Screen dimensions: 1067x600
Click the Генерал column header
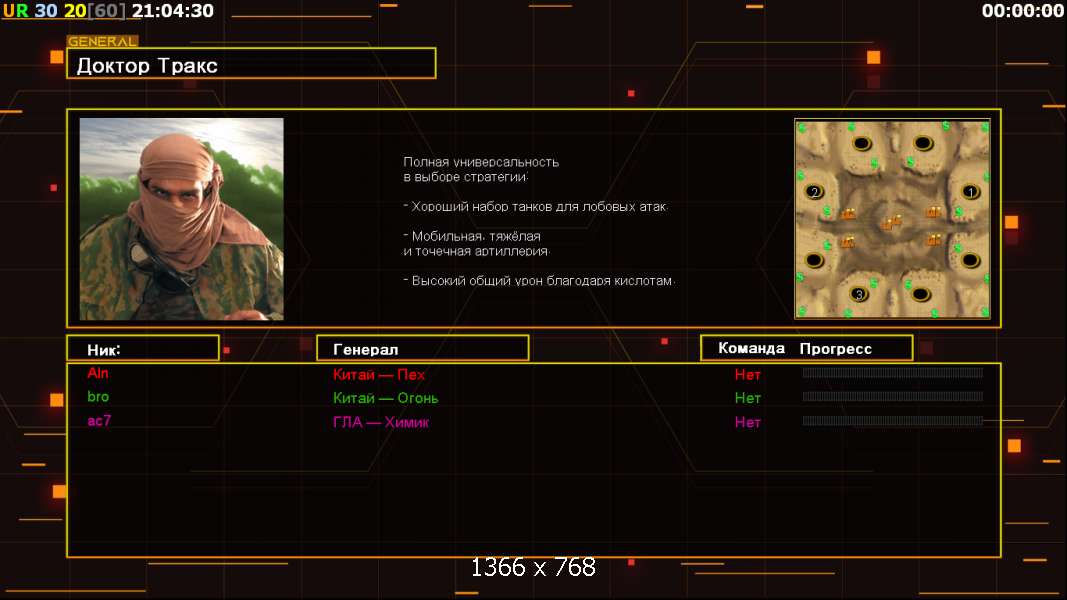click(x=423, y=348)
